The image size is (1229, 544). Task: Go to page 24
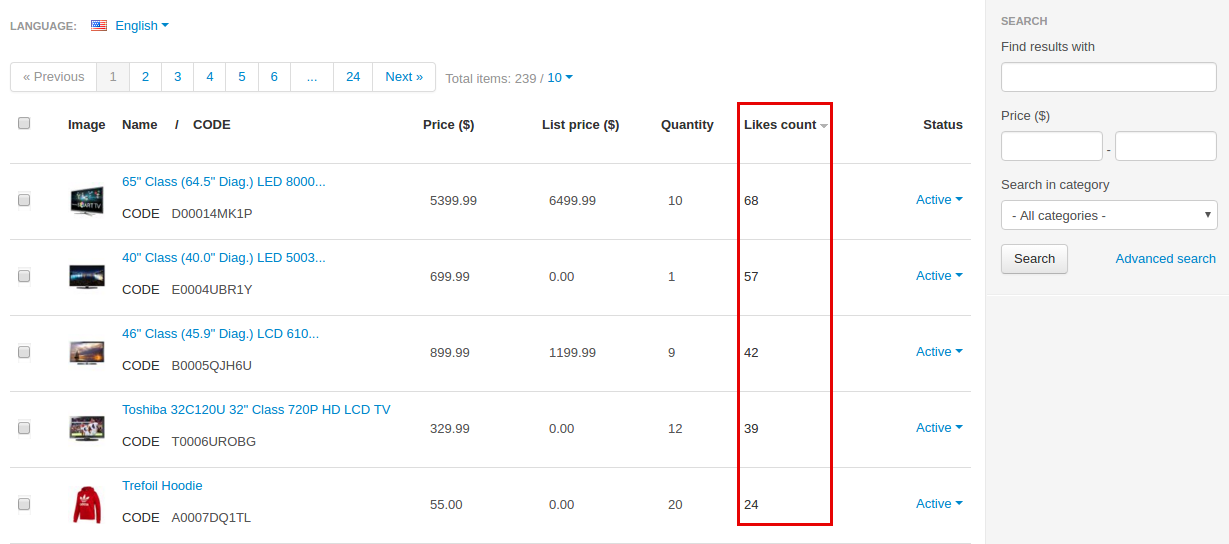[x=353, y=77]
